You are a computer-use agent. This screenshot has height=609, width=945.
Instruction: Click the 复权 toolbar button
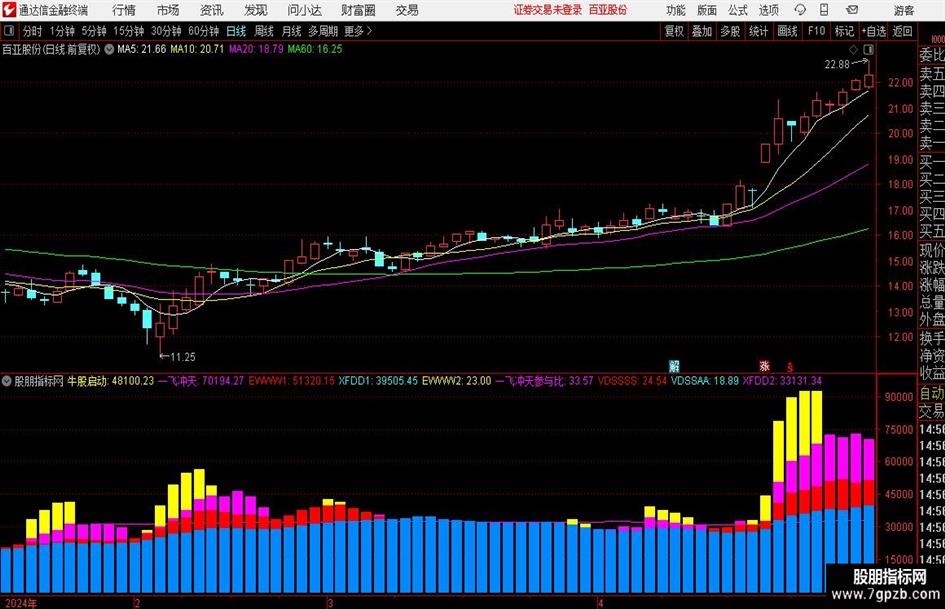point(674,31)
